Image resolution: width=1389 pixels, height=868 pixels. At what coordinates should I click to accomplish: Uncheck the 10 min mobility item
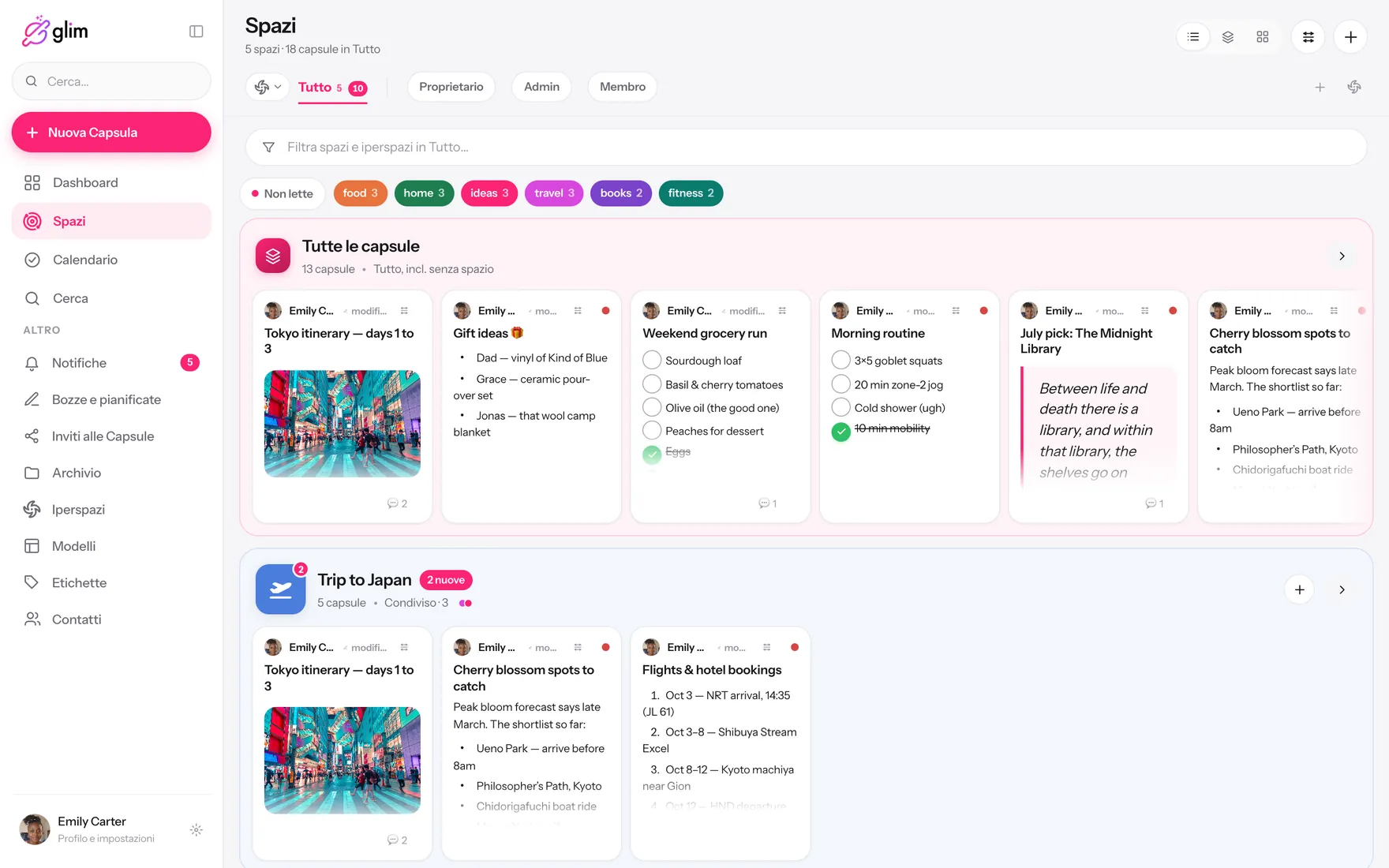click(841, 432)
